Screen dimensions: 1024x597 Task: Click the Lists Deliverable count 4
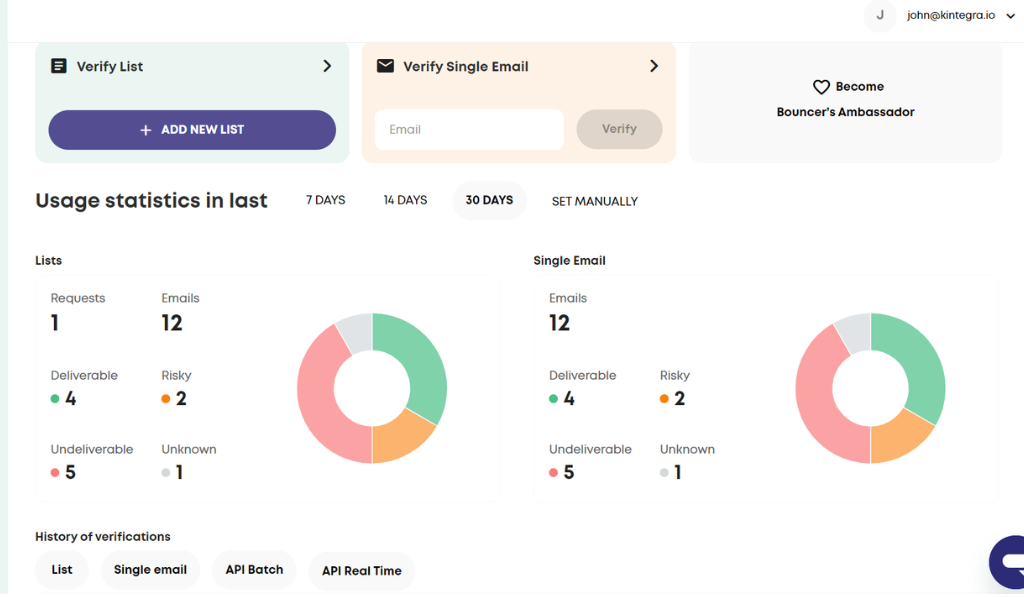pyautogui.click(x=71, y=398)
